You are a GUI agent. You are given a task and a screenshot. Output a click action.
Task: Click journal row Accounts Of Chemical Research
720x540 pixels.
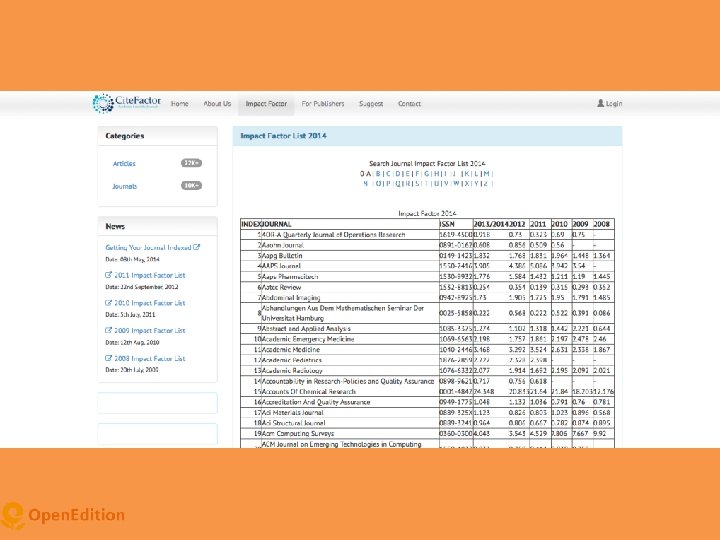(427, 392)
